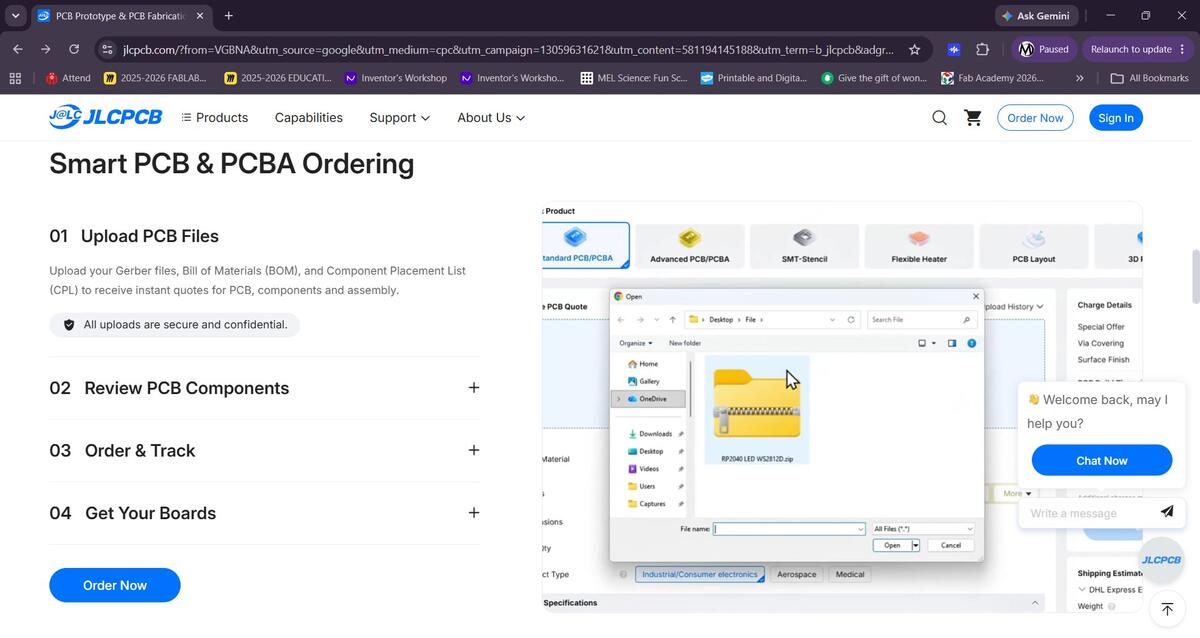Click the page vertical scrollbar
1200x638 pixels.
[1194, 275]
